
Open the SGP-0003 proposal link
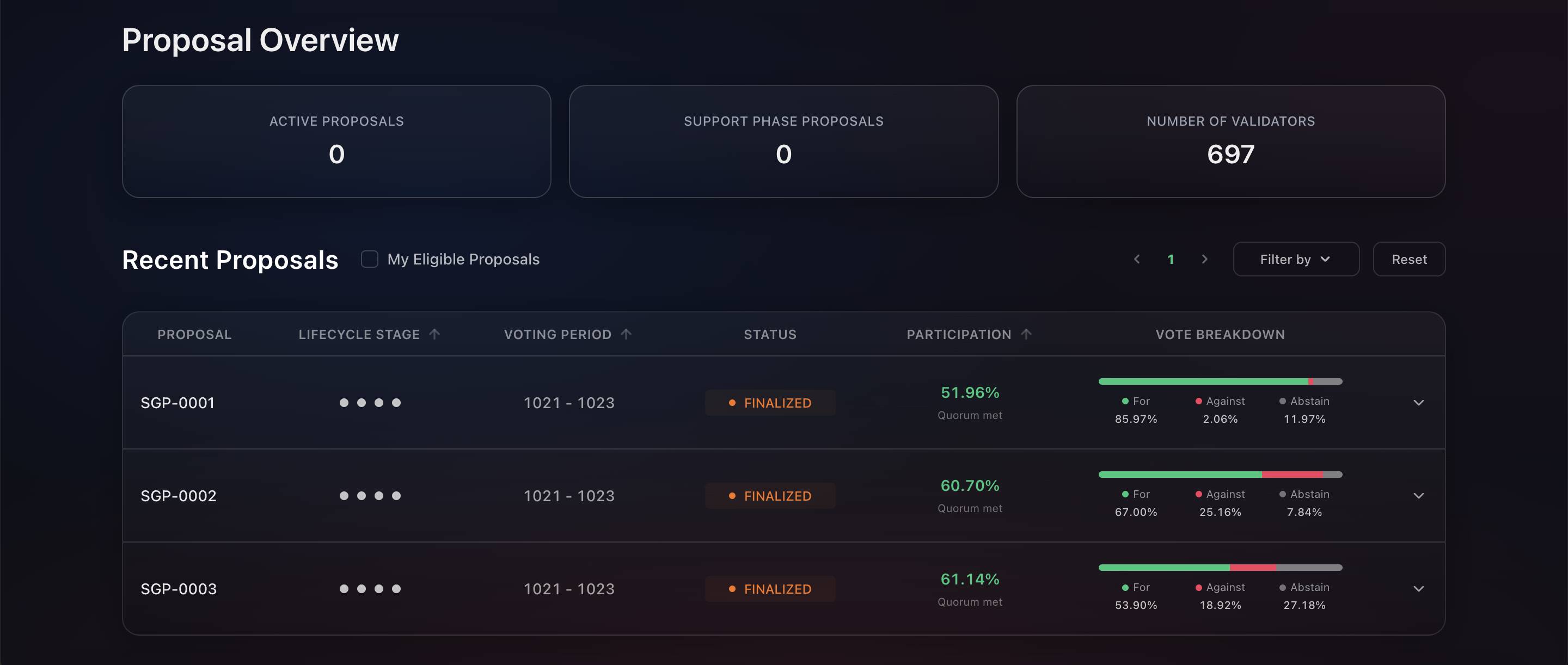point(179,589)
